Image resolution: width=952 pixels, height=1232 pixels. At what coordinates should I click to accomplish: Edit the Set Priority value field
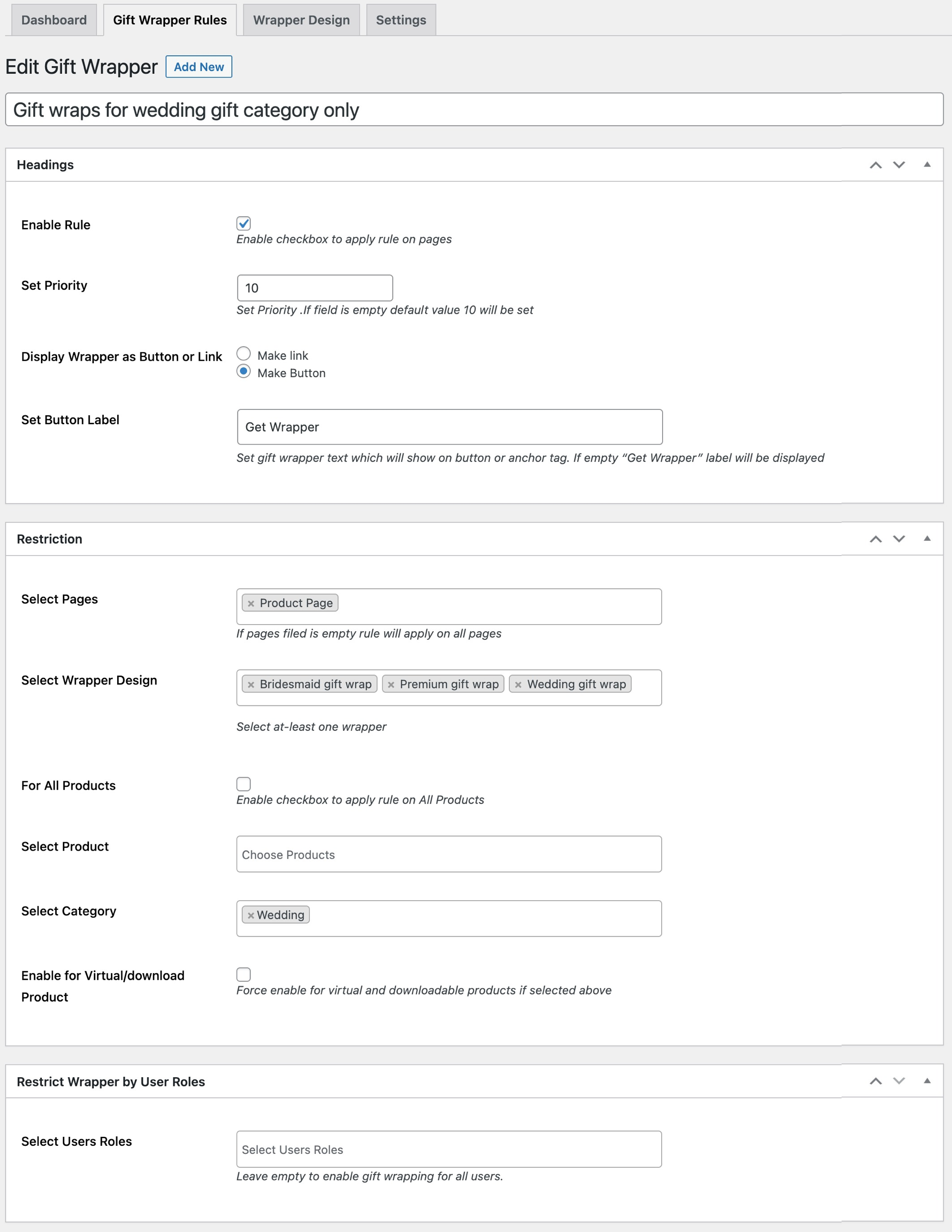[314, 288]
